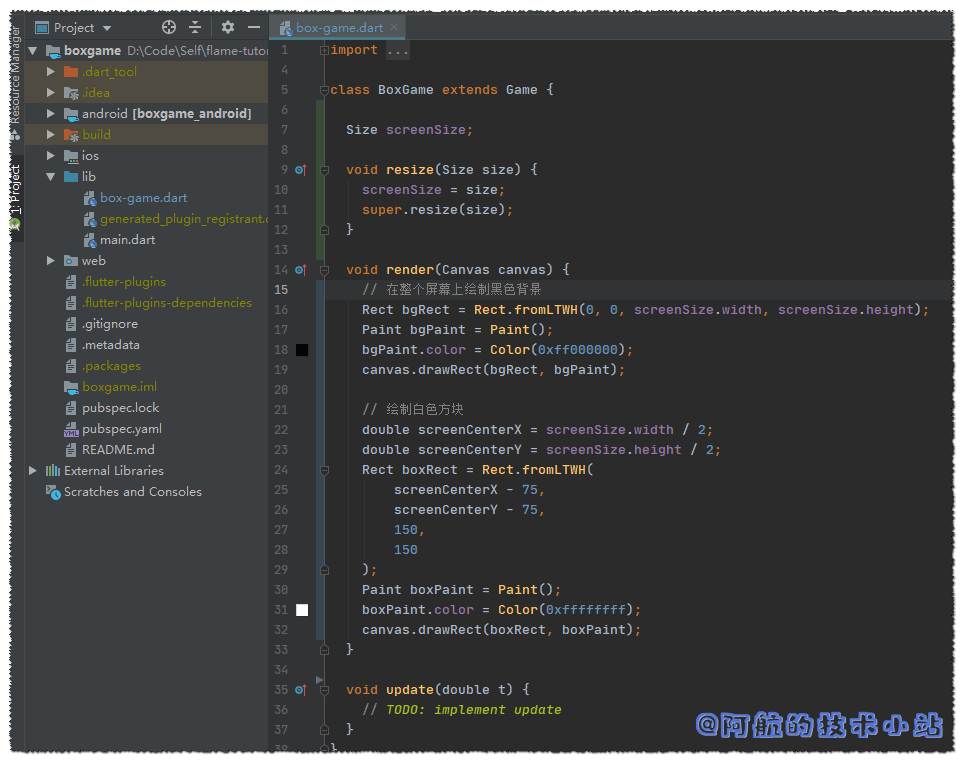Close the box-game.dart editor tab
The height and width of the screenshot is (762, 964).
tap(396, 28)
